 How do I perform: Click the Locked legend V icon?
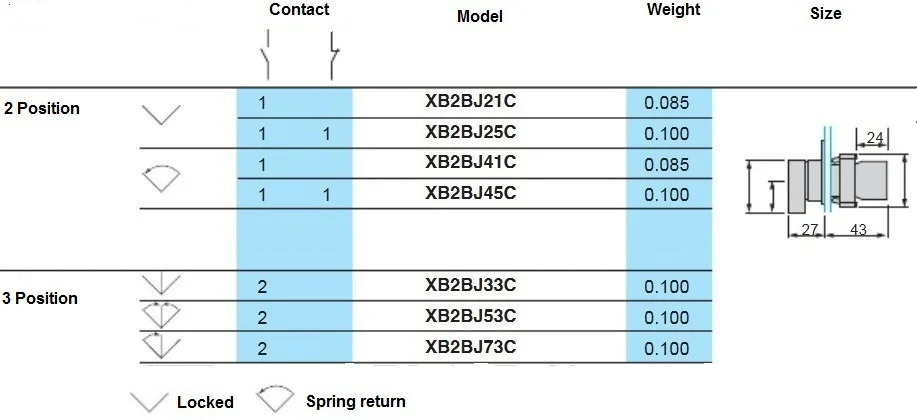click(x=149, y=402)
